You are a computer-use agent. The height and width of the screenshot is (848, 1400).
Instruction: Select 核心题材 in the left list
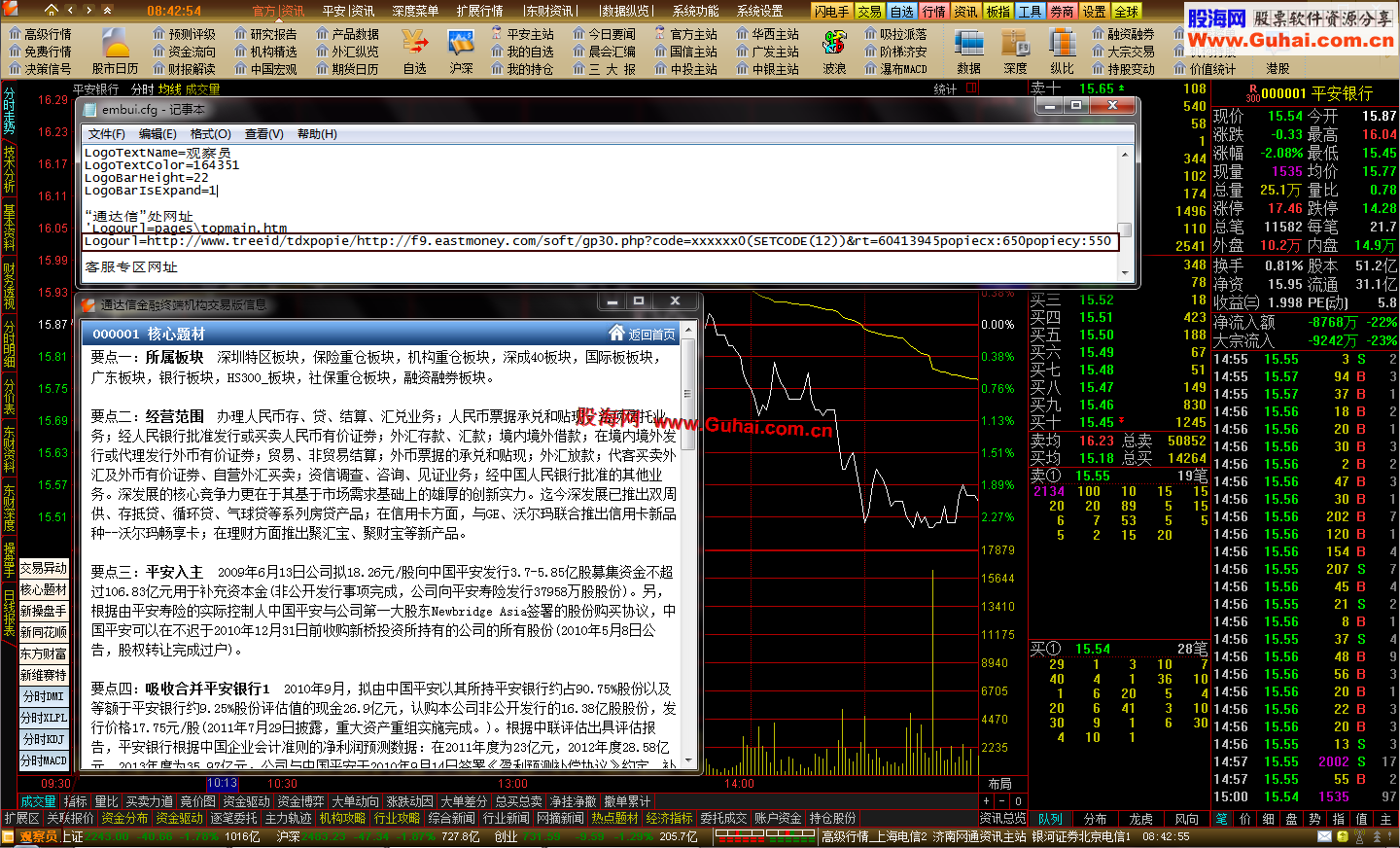44,589
